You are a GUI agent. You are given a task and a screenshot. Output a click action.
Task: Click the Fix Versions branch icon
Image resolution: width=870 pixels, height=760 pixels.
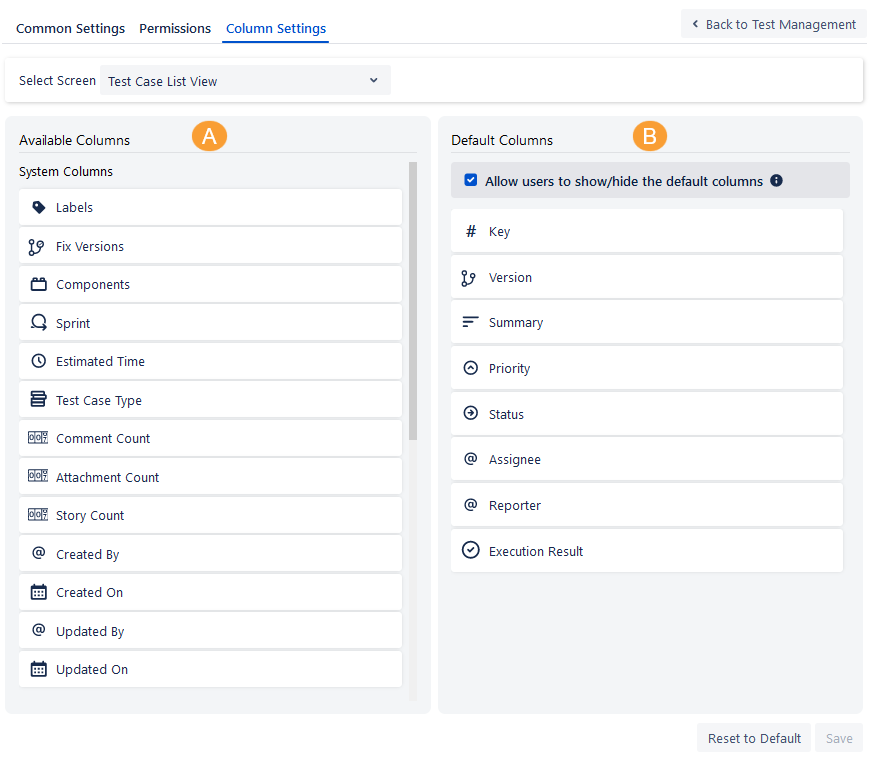tap(37, 247)
